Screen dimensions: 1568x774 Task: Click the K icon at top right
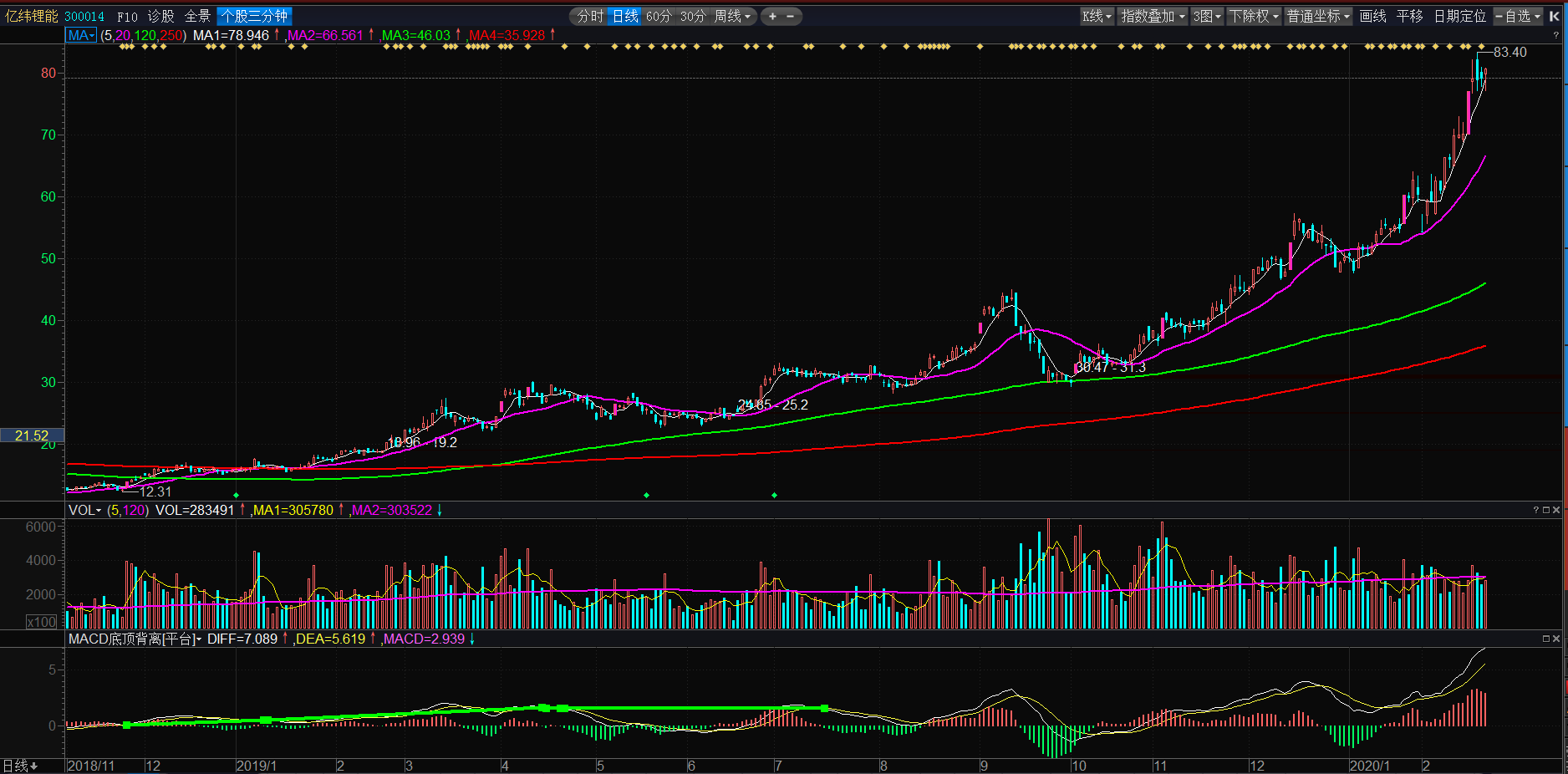[x=1554, y=16]
